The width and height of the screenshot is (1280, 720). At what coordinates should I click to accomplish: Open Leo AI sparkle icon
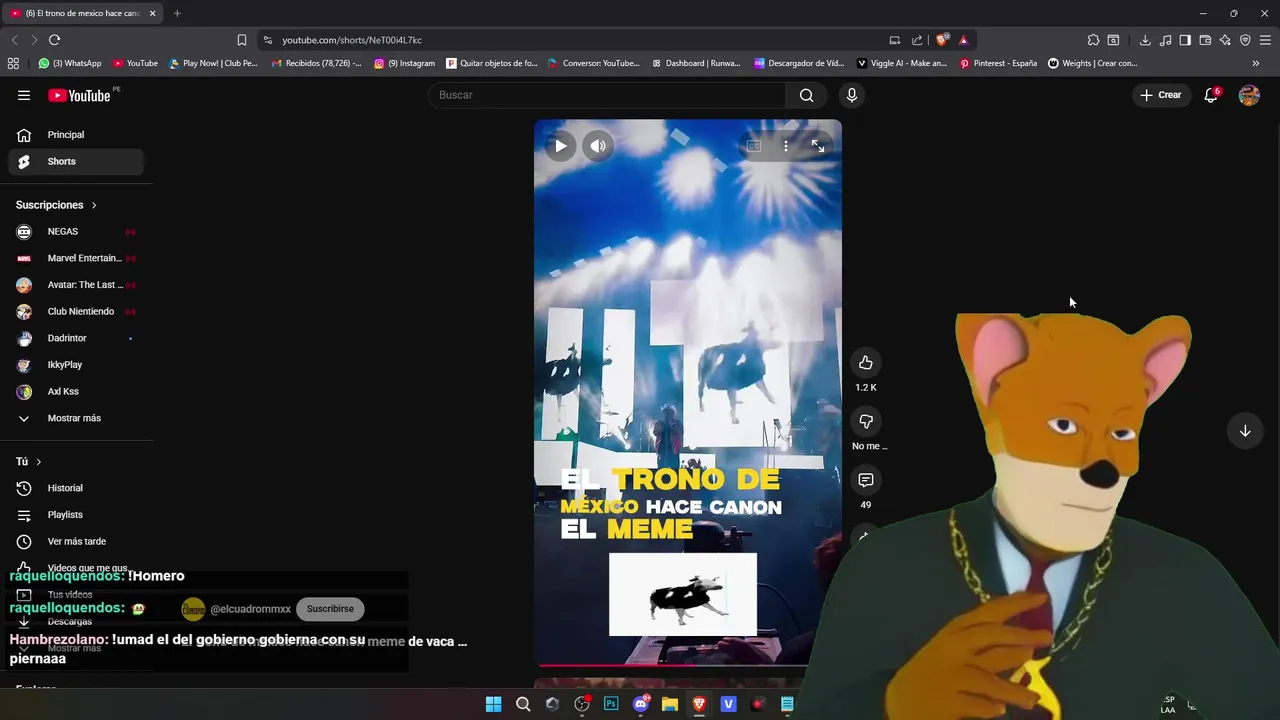point(1225,40)
